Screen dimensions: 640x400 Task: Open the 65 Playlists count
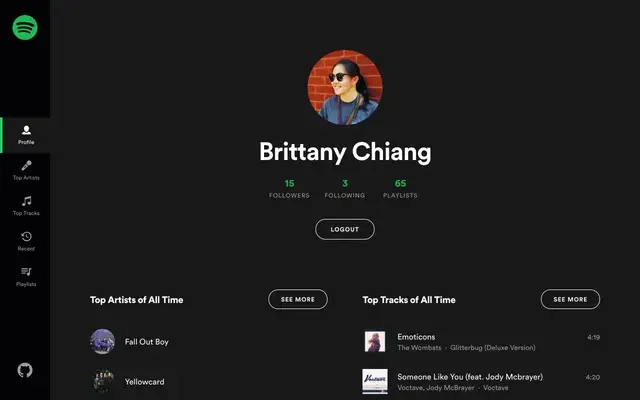[x=400, y=188]
